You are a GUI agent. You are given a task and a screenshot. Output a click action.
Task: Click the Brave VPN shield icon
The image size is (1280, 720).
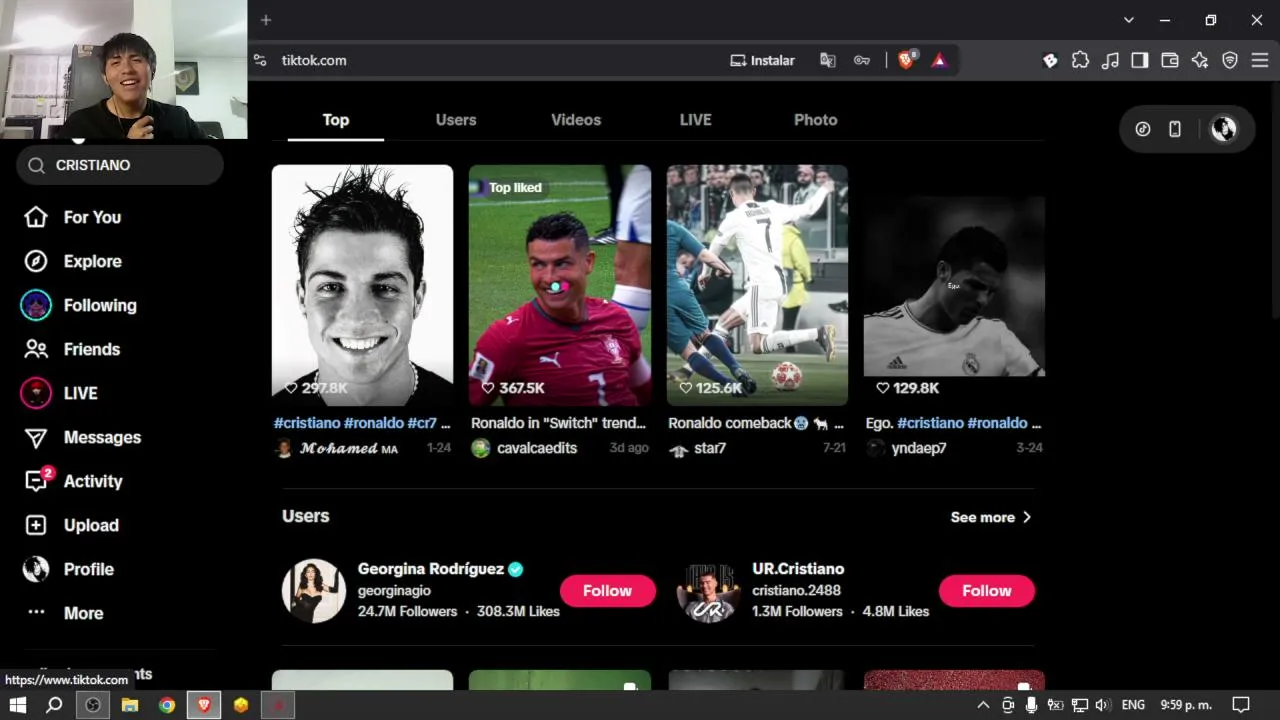point(1230,60)
